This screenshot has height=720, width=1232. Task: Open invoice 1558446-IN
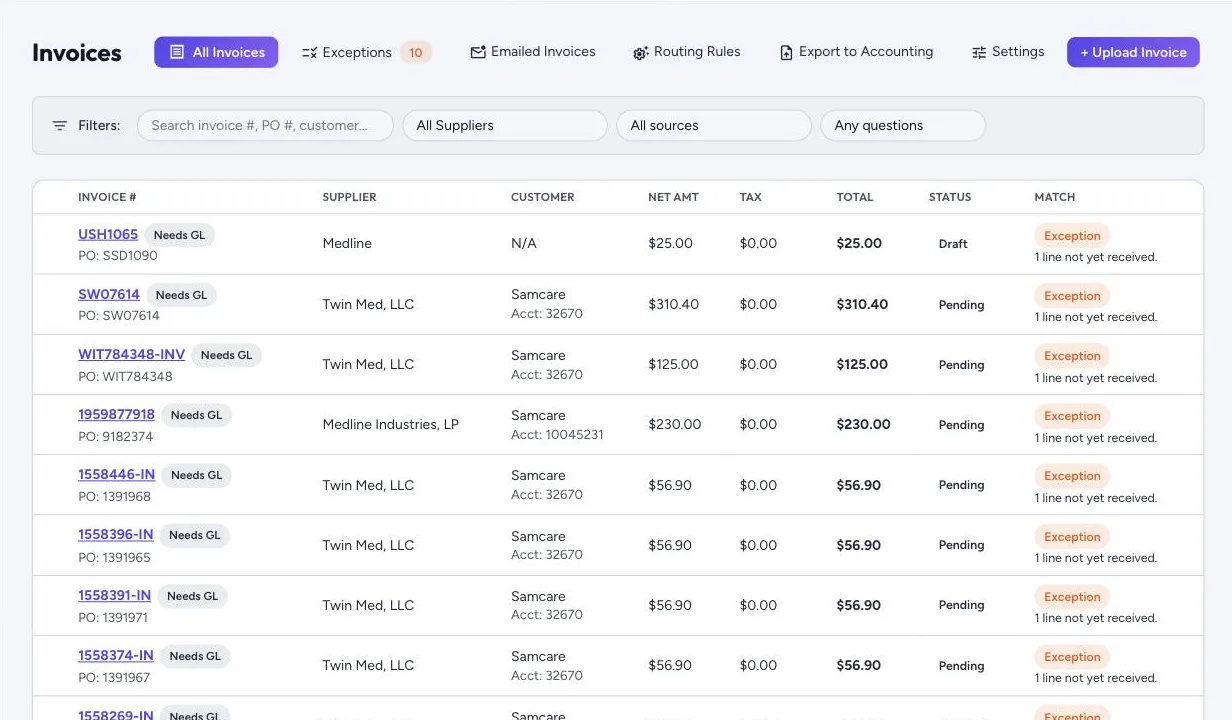click(116, 474)
